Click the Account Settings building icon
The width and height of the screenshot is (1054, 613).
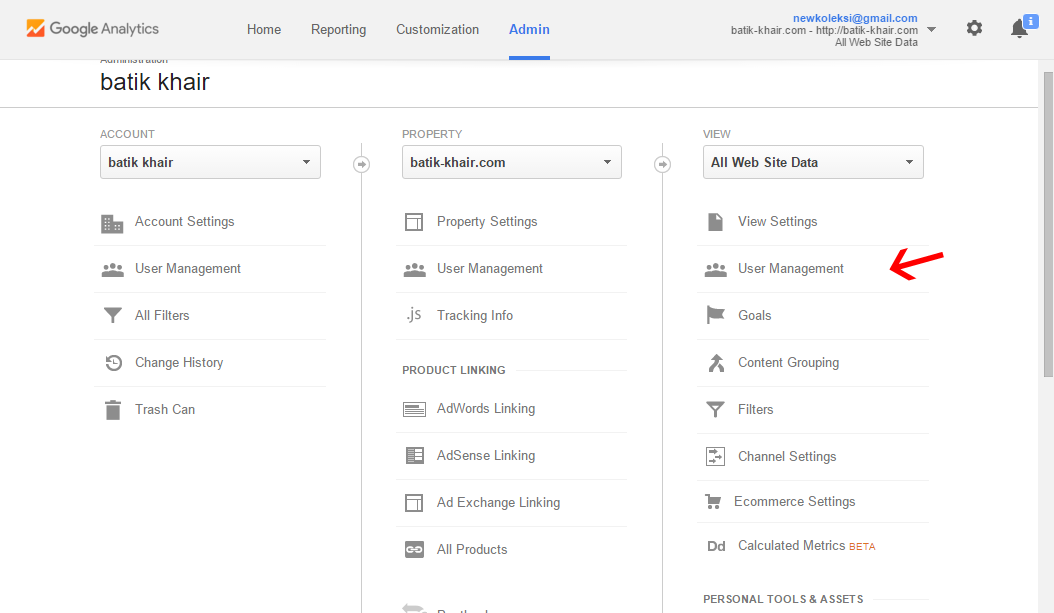pos(112,223)
